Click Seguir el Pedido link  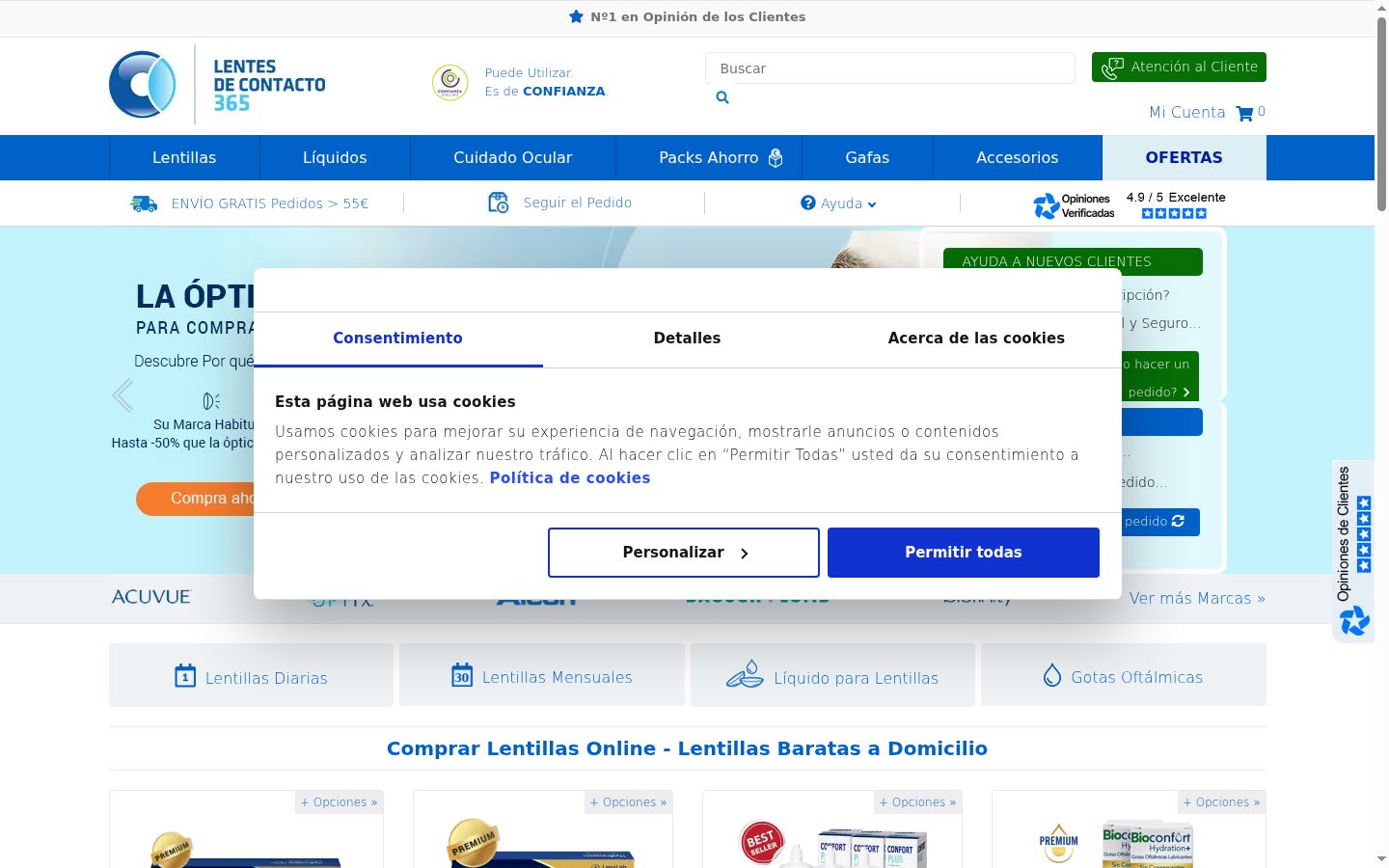(578, 203)
